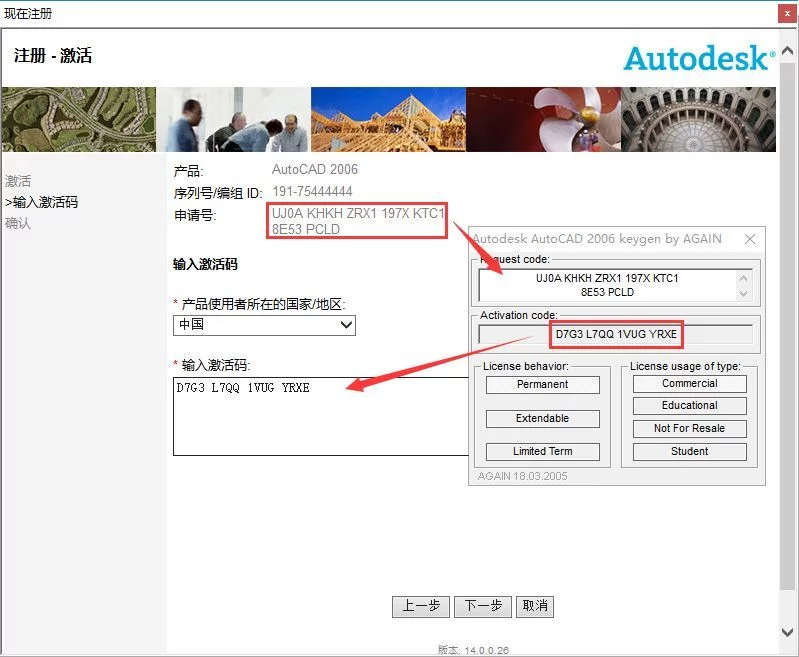Click the aerial map banner image
Image resolution: width=799 pixels, height=657 pixels.
tap(78, 119)
